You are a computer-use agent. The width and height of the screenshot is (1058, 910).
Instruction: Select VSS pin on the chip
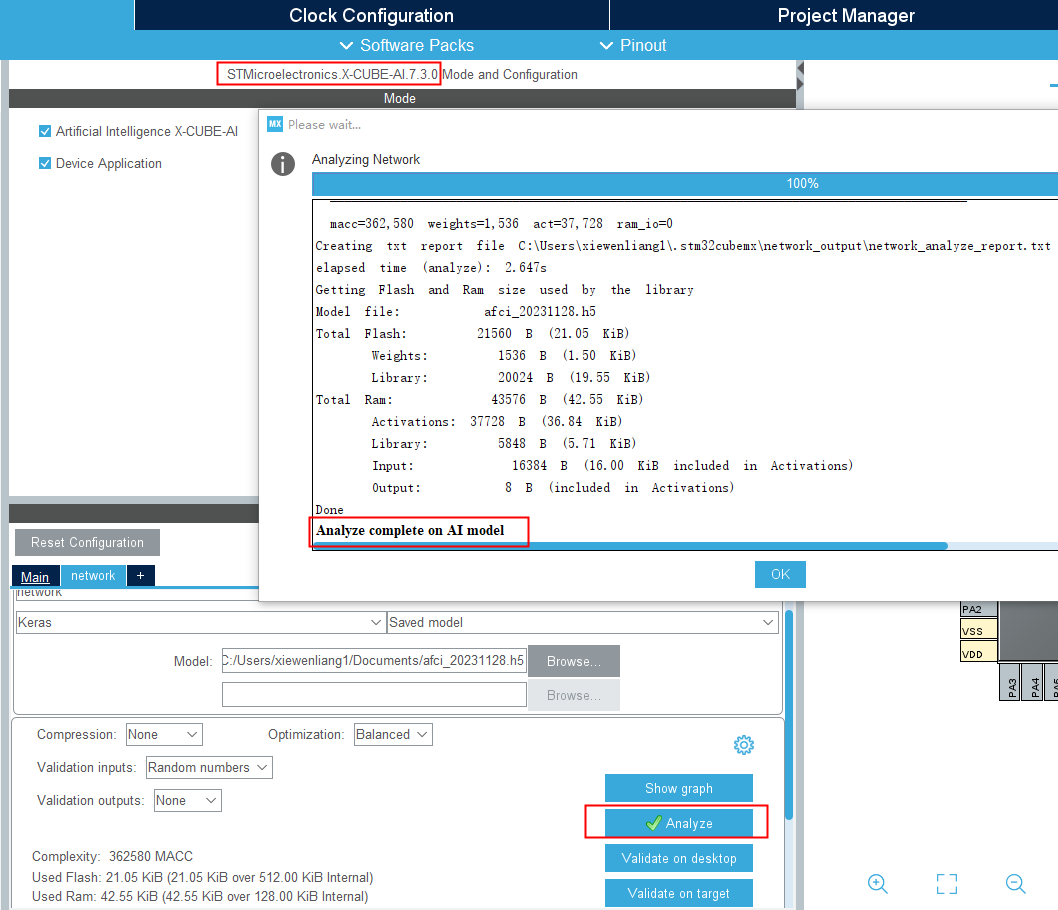click(x=978, y=631)
